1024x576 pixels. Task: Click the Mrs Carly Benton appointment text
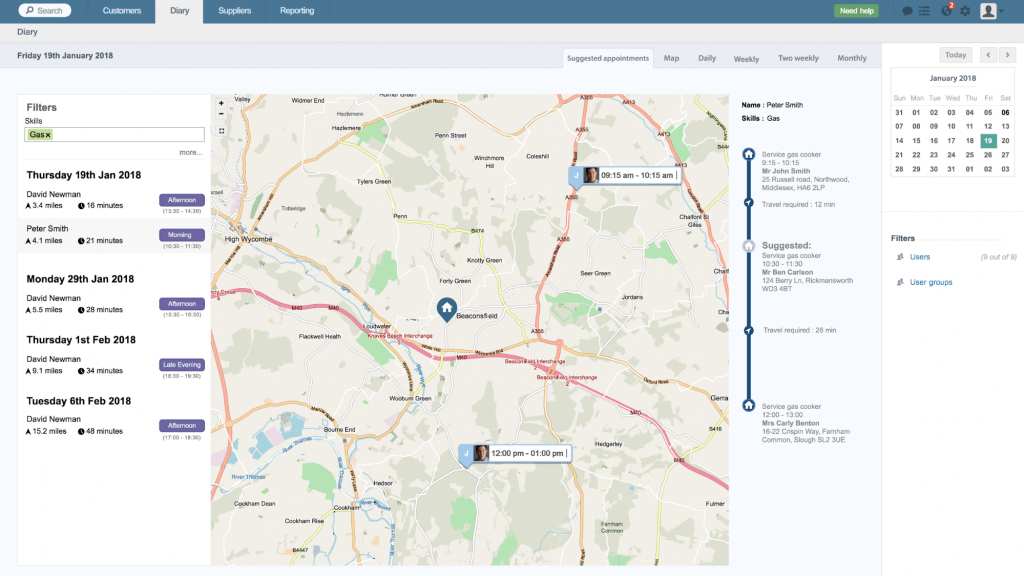[x=790, y=423]
